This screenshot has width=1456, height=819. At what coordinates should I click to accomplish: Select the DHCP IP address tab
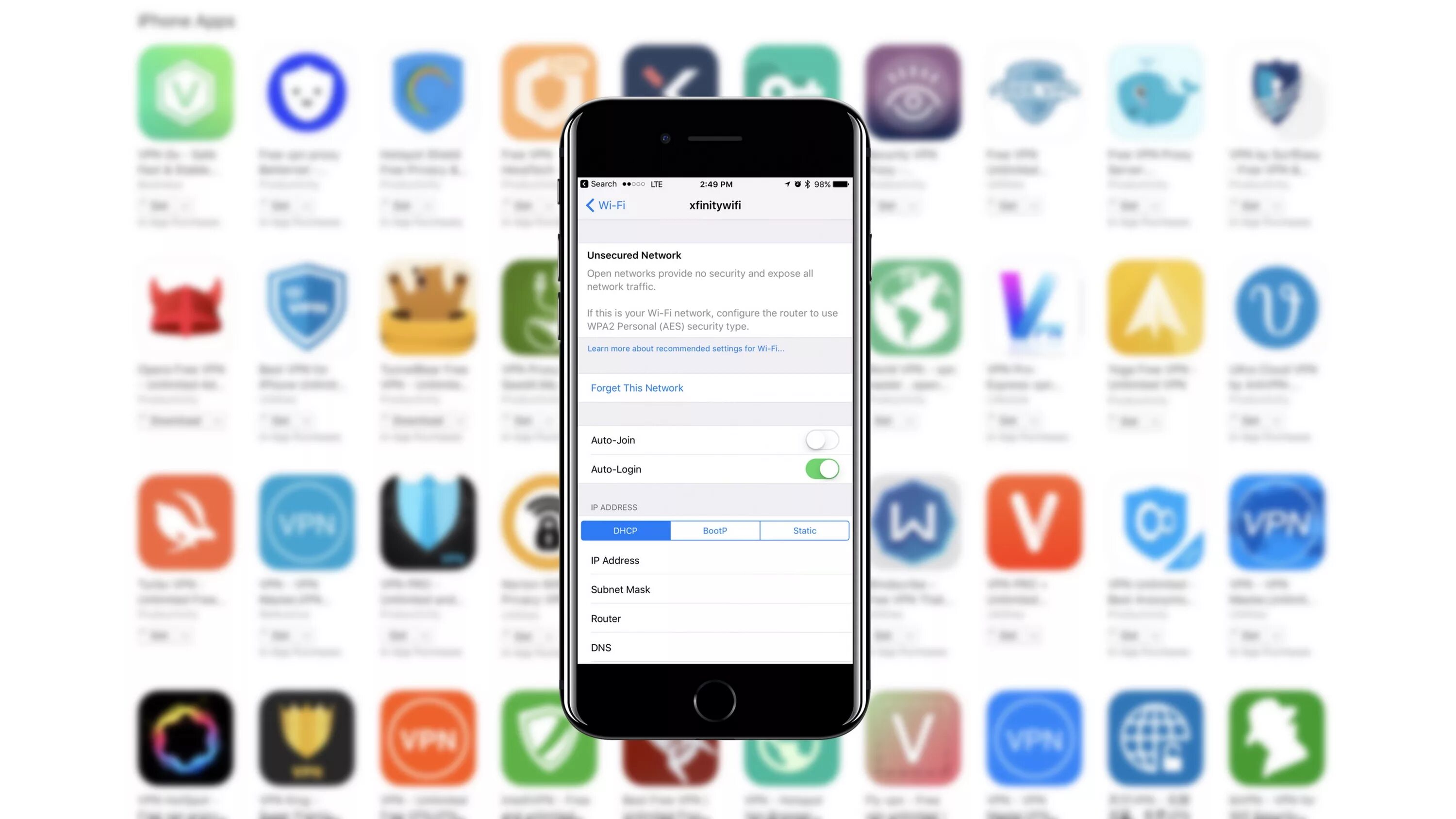[x=625, y=530]
